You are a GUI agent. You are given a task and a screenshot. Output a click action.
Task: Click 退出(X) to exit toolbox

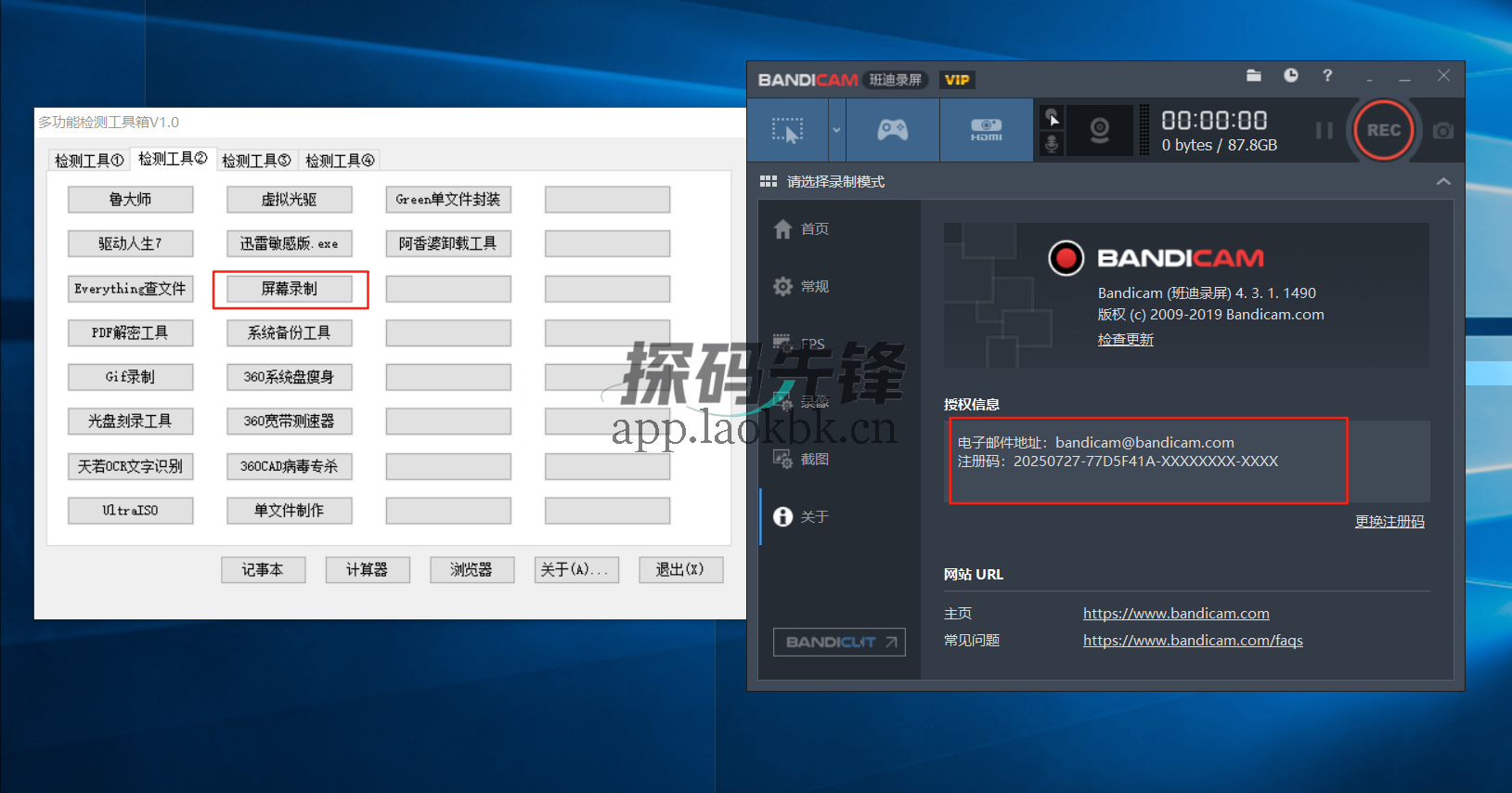click(x=681, y=570)
